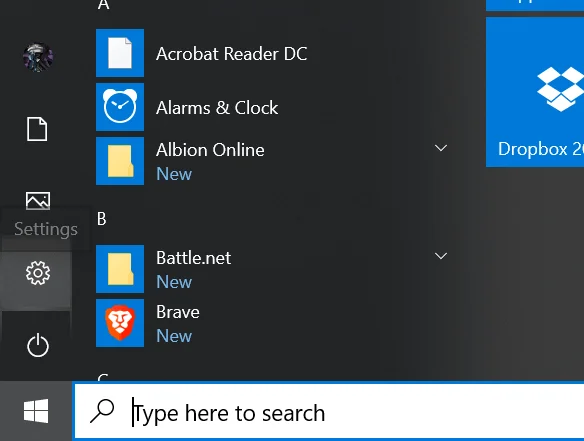
Task: Select the Albion Online label
Action: click(210, 150)
